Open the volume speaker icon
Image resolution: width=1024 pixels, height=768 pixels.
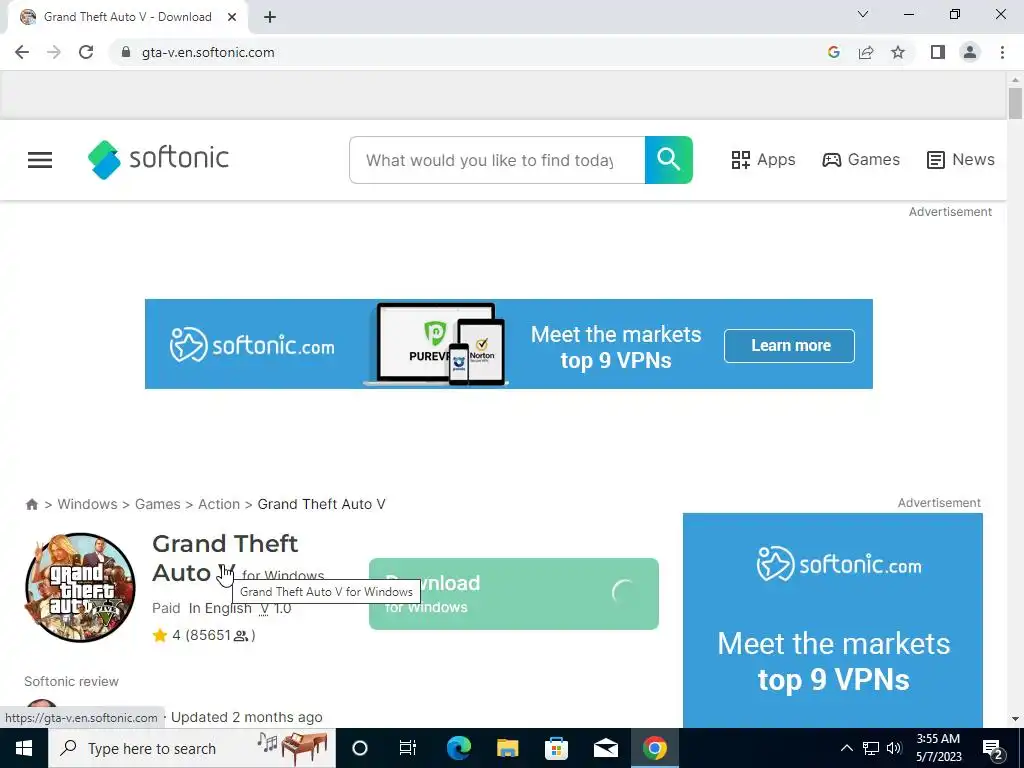pos(894,748)
